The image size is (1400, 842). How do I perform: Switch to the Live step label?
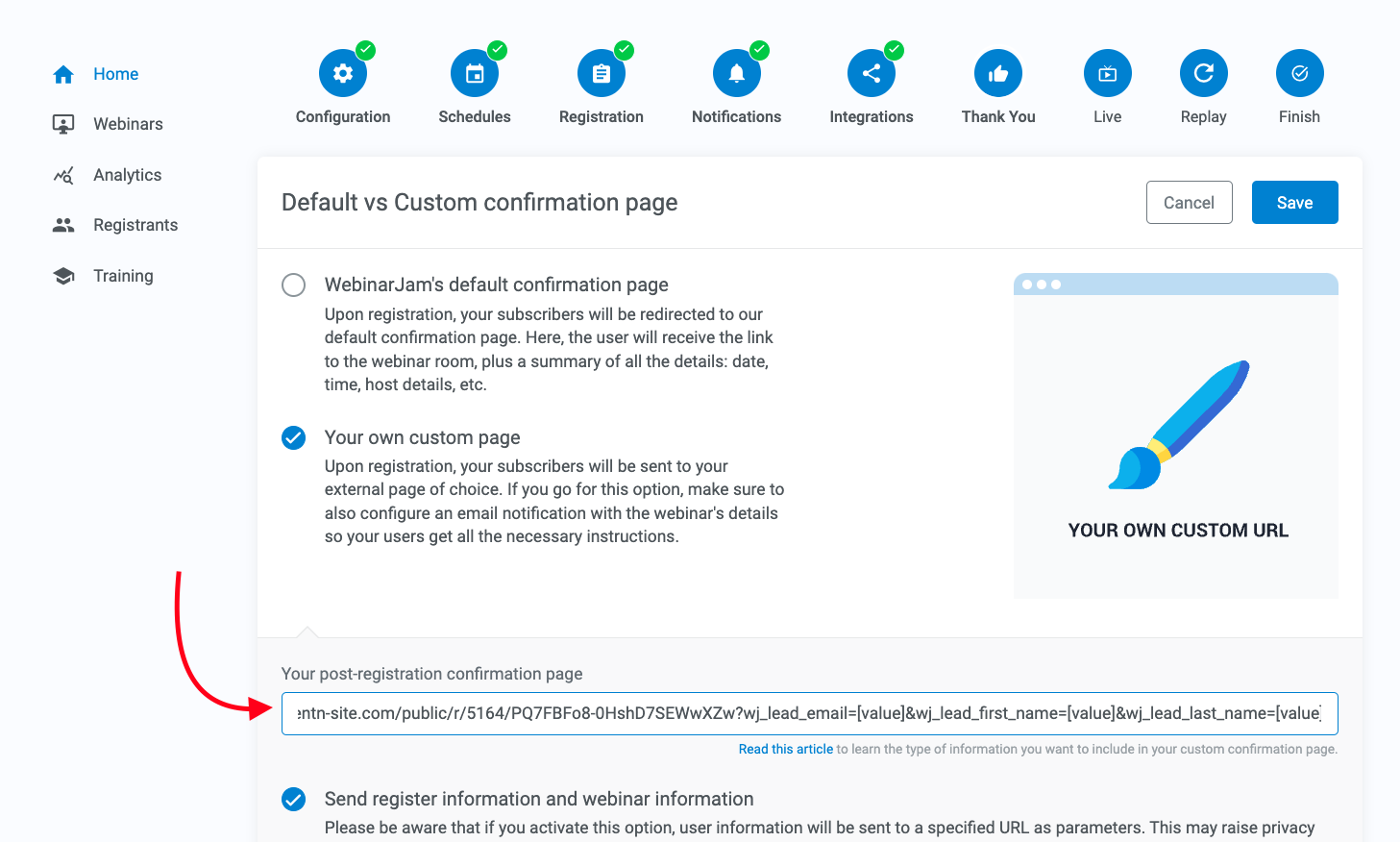pyautogui.click(x=1108, y=116)
